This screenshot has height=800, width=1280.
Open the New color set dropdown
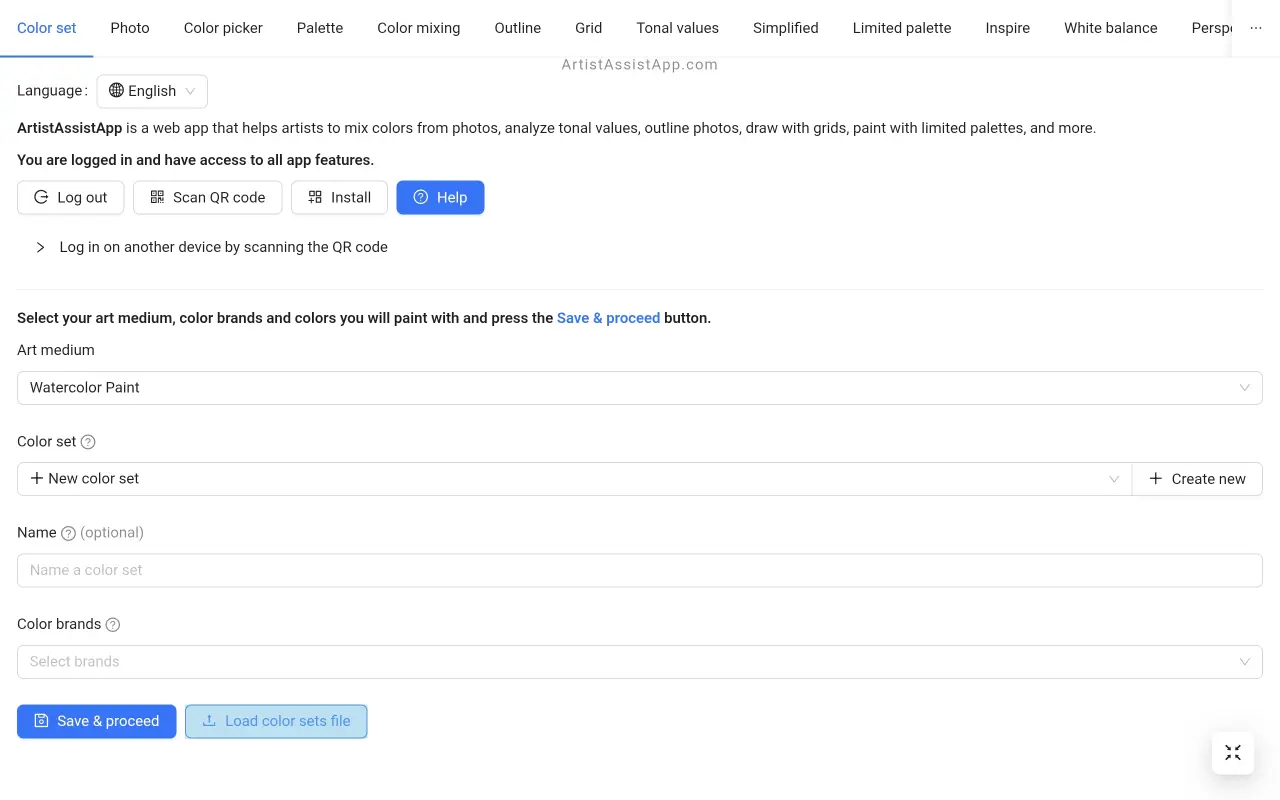click(574, 479)
